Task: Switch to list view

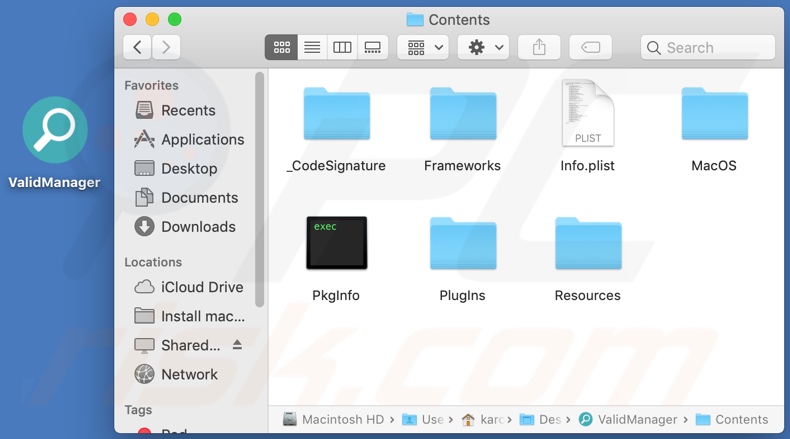Action: coord(312,47)
